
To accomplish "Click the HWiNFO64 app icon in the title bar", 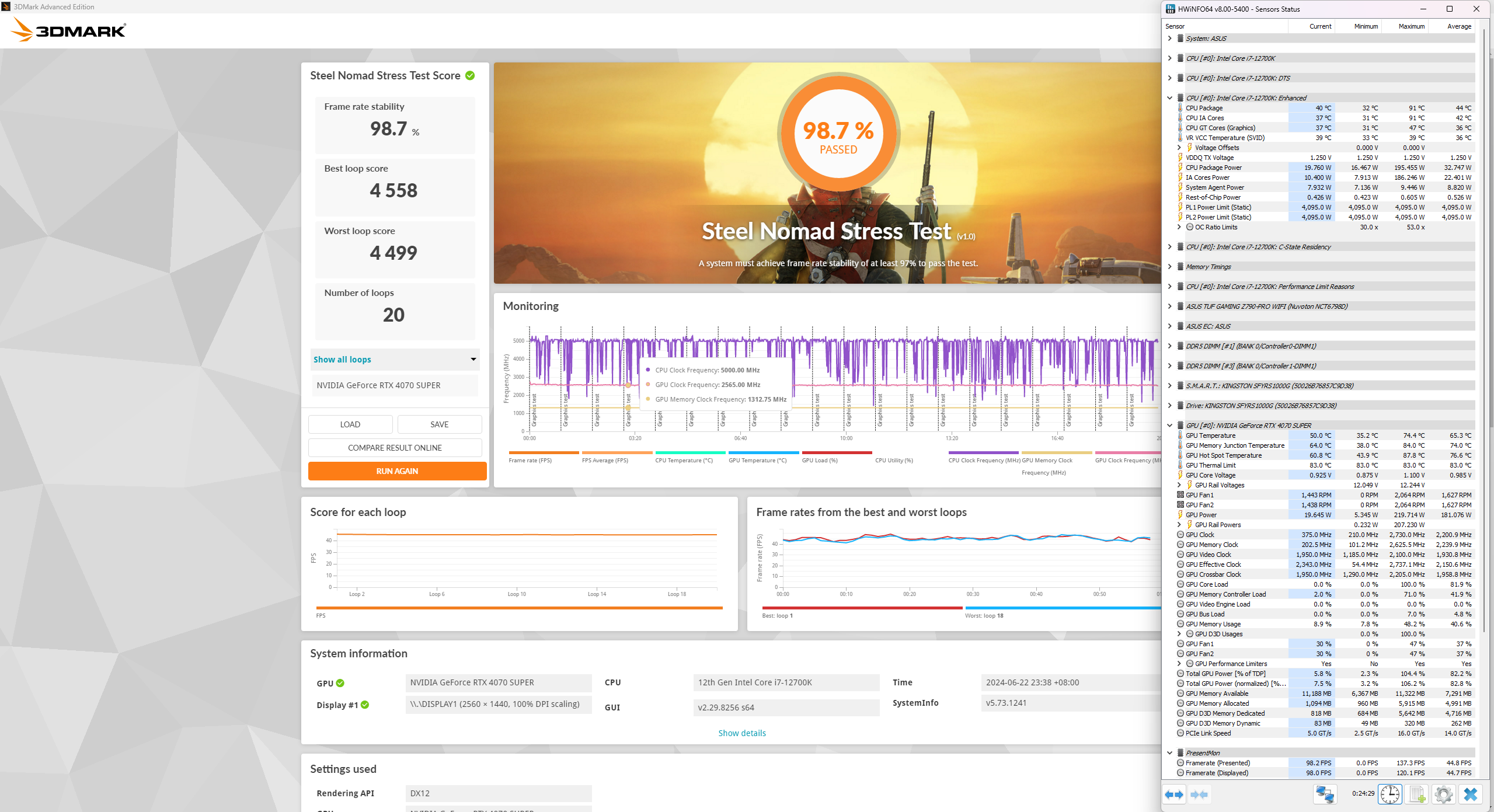I will 1170,9.
